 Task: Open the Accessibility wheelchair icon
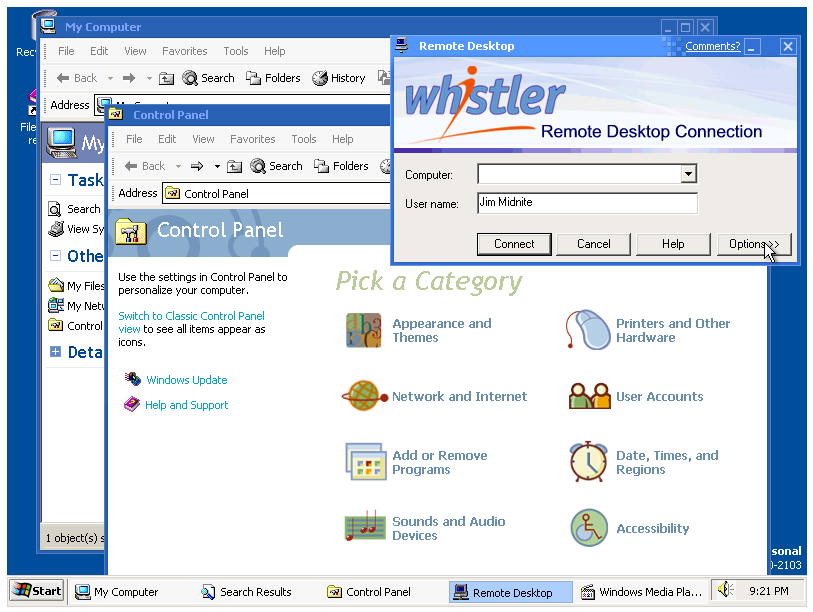[x=589, y=528]
